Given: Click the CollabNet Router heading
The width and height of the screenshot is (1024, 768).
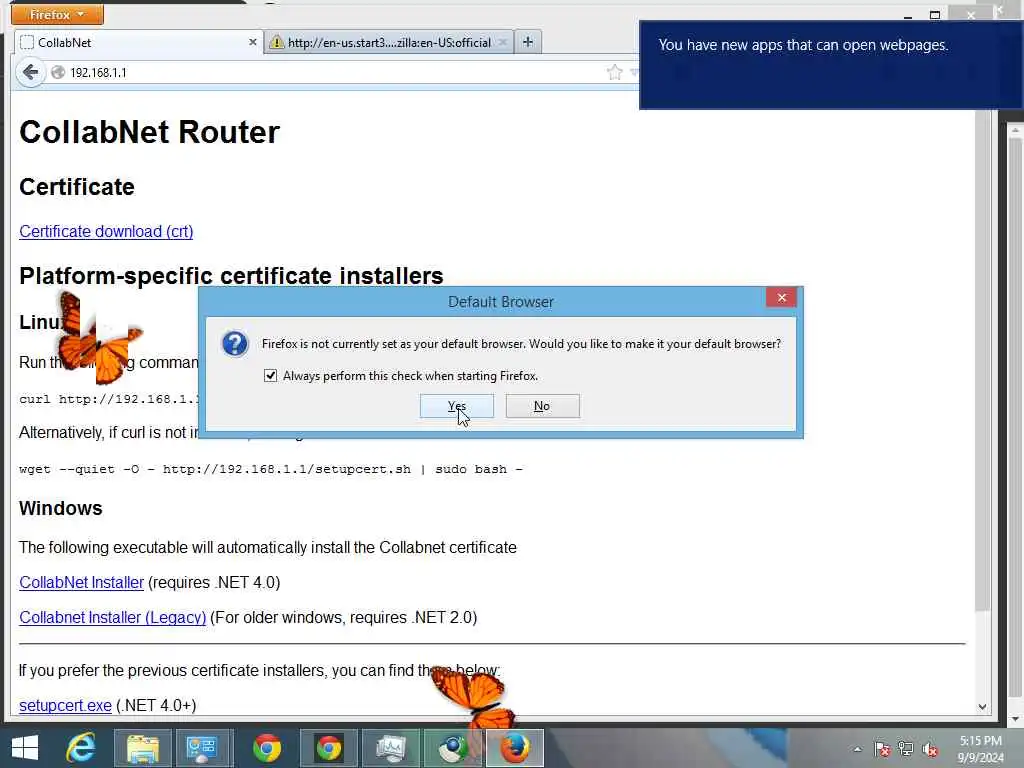Looking at the screenshot, I should [150, 133].
